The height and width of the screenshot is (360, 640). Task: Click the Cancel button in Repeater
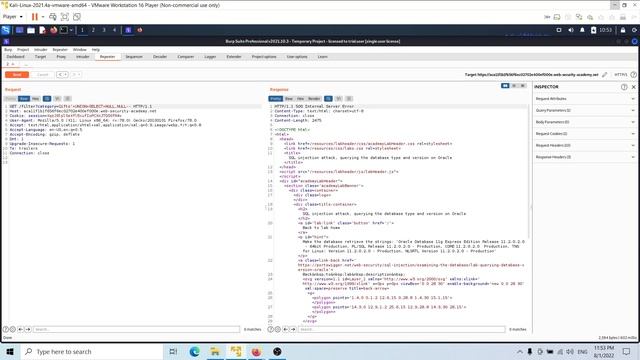pyautogui.click(x=42, y=75)
